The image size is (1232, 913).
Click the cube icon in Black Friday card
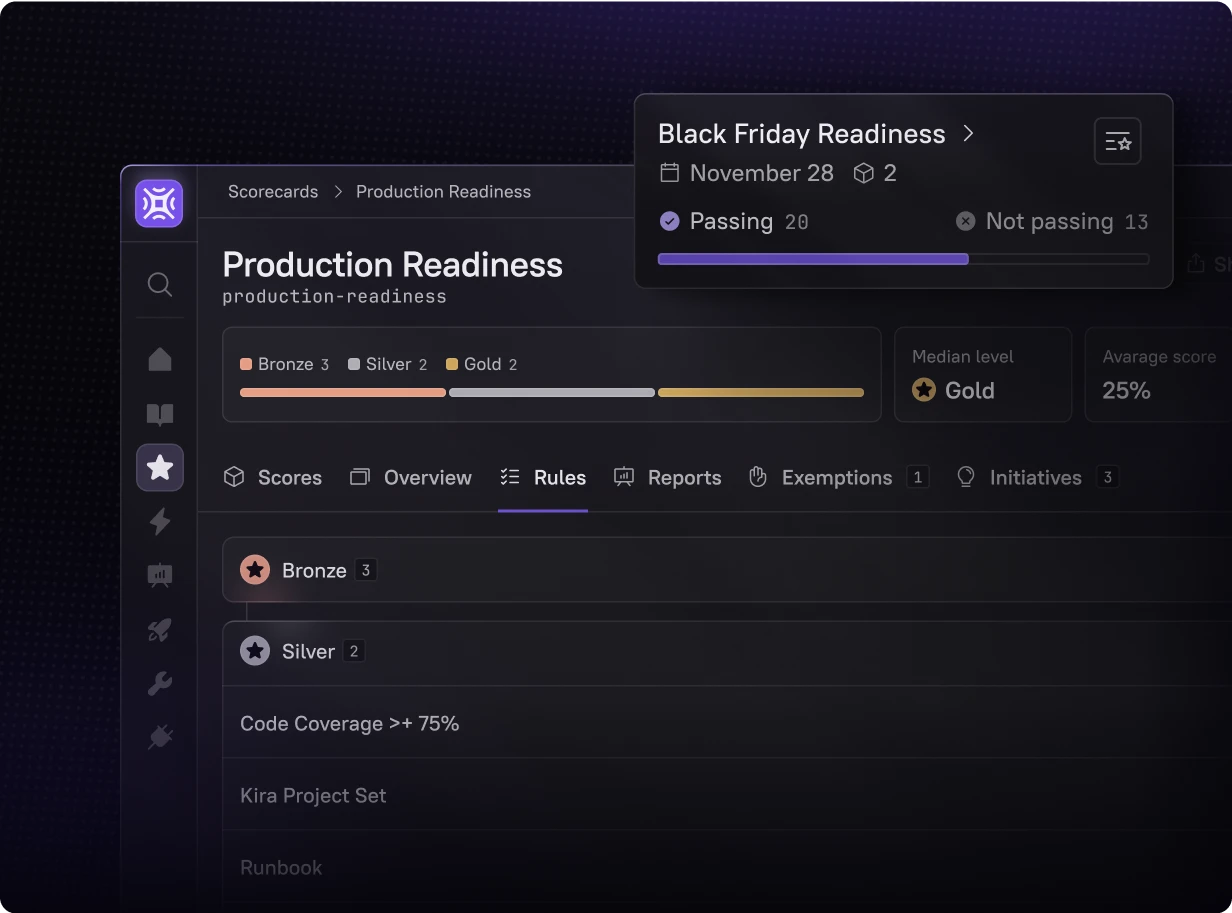coord(863,173)
